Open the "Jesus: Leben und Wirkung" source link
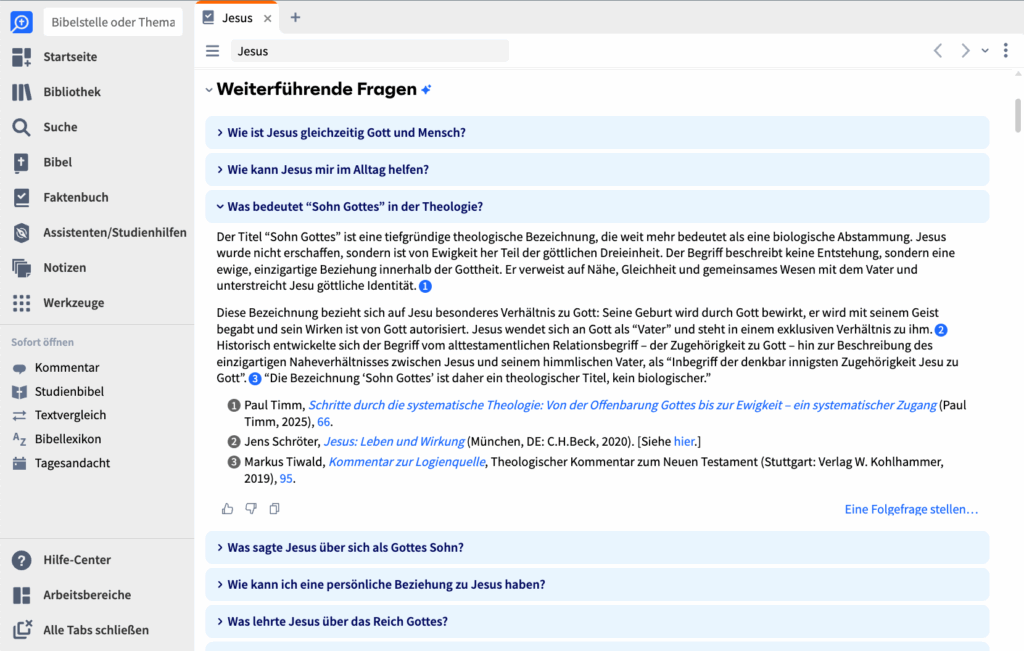The height and width of the screenshot is (651, 1024). click(x=394, y=441)
